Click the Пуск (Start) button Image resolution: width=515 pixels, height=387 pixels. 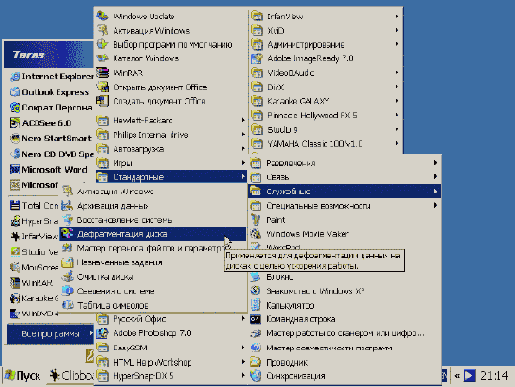tap(23, 376)
